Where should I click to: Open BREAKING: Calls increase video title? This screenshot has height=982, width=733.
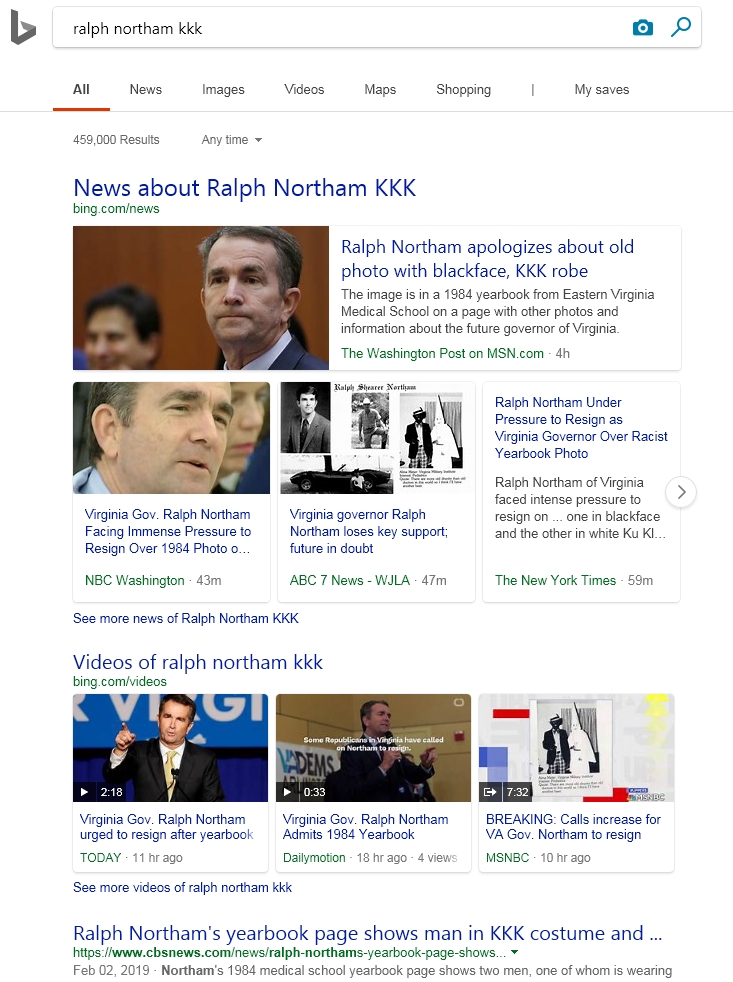tap(573, 827)
